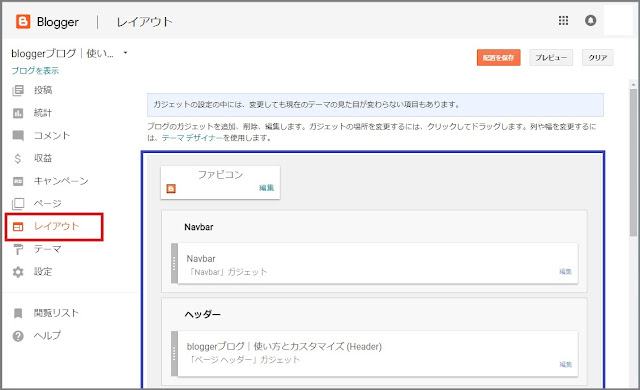Viewport: 640px width, 390px height.
Task: Open 投稿 menu item
Action: (x=42, y=90)
